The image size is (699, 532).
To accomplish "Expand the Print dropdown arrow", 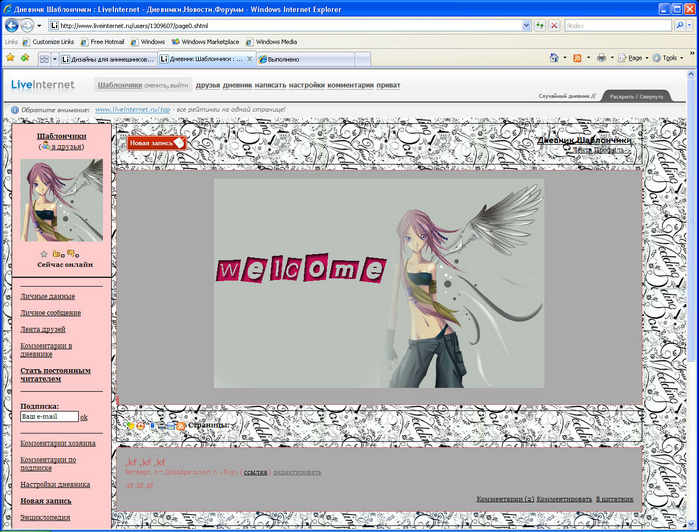I will pos(612,58).
